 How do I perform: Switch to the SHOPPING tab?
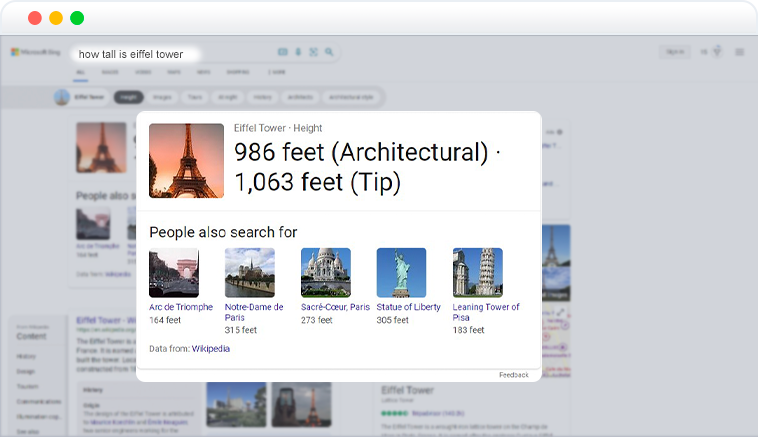pyautogui.click(x=238, y=72)
